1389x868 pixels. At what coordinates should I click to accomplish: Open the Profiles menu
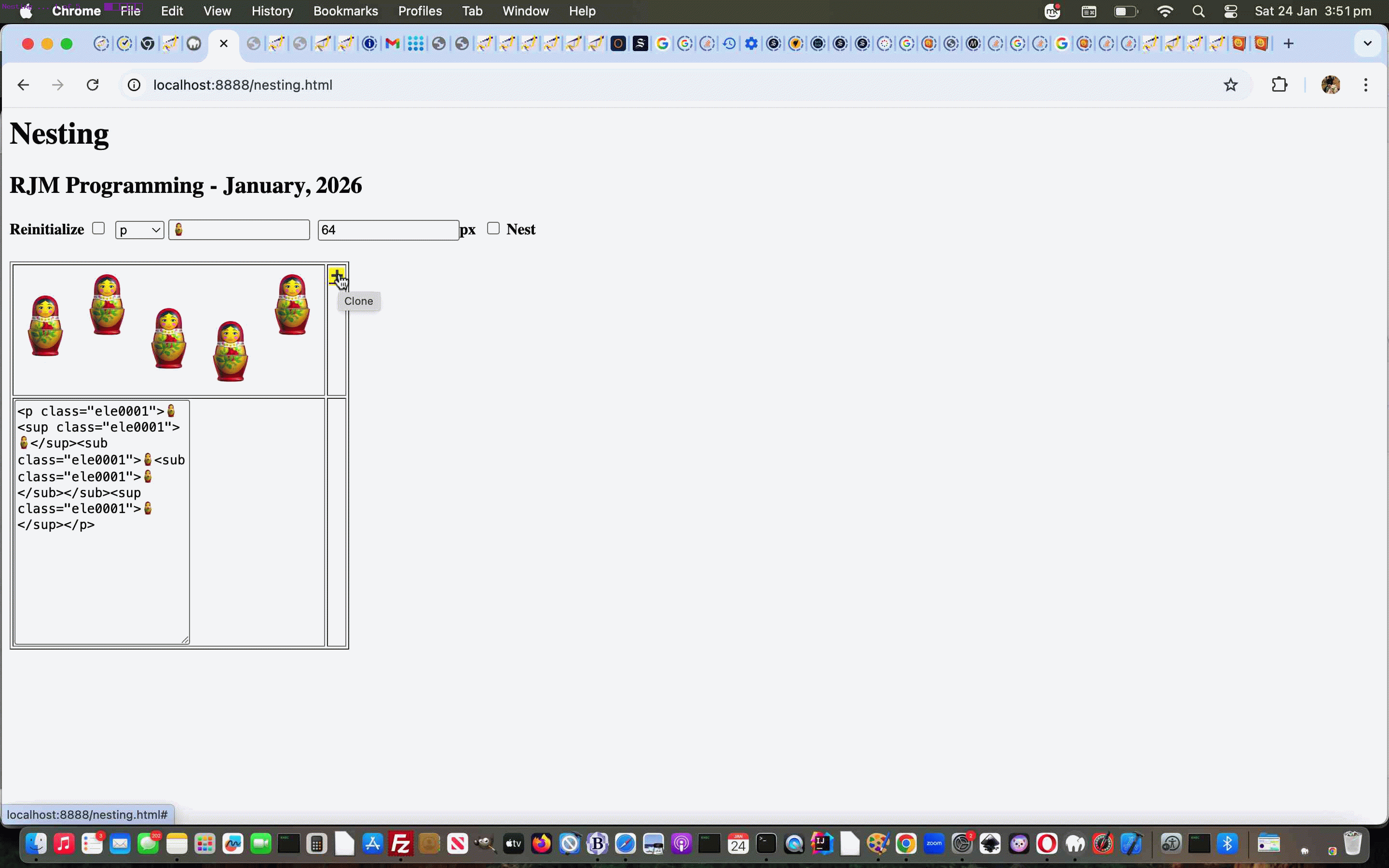click(420, 11)
